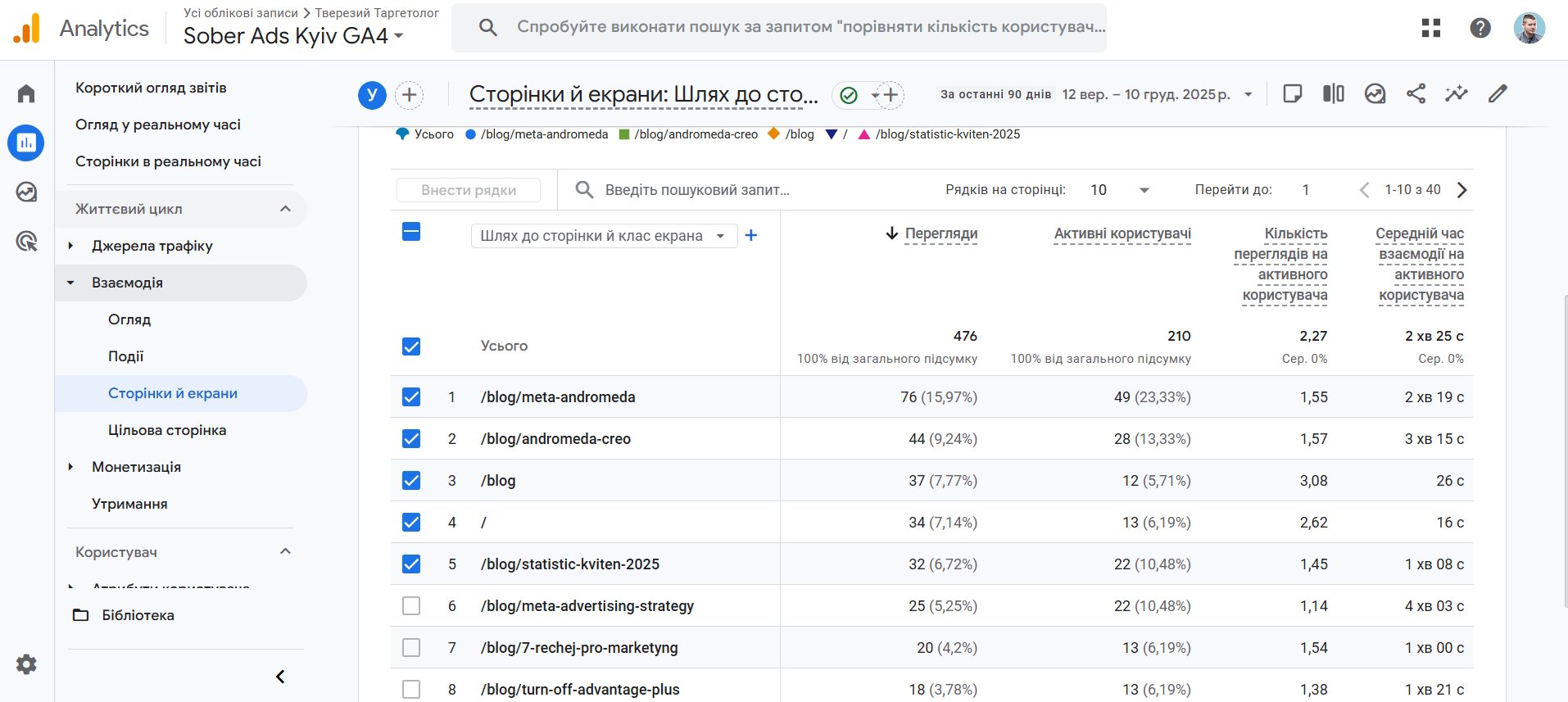Open the user account avatar
1568x702 pixels.
pos(1529,28)
